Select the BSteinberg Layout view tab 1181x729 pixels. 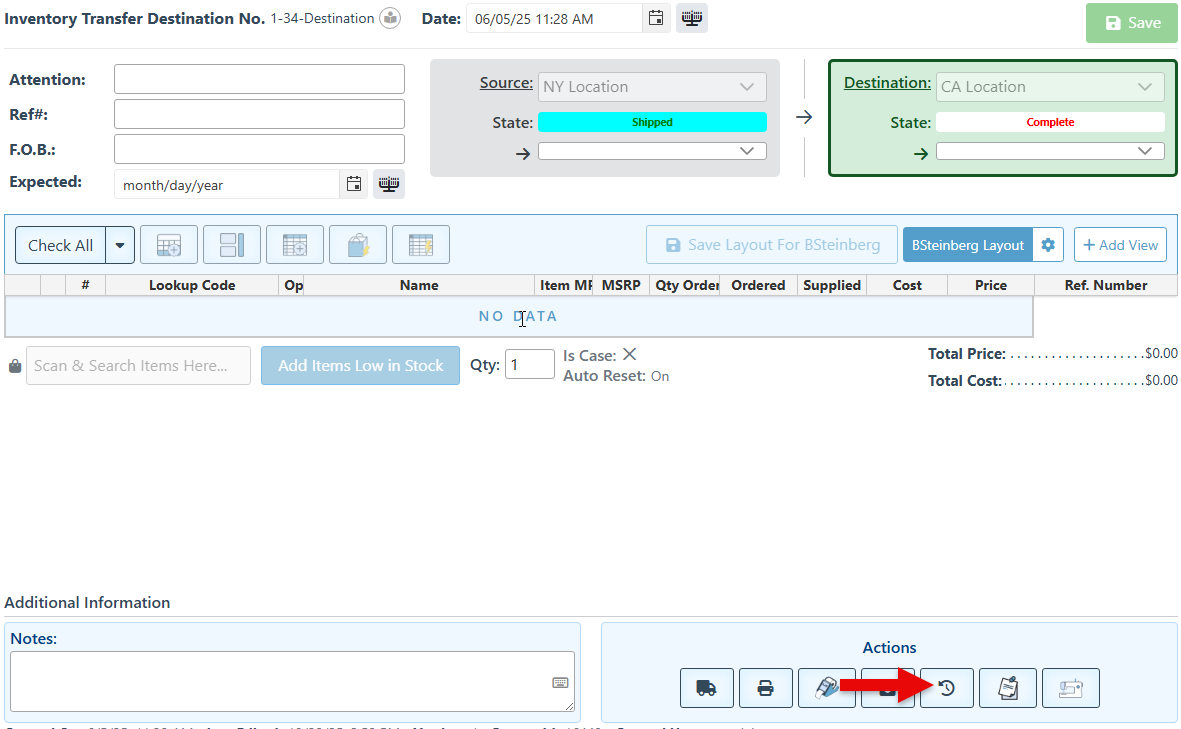967,245
